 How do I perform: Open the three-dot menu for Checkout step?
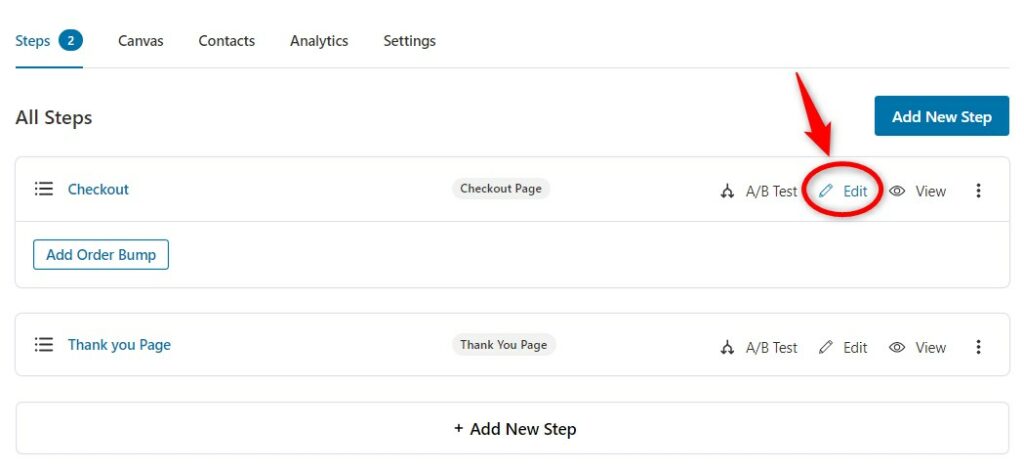tap(978, 191)
